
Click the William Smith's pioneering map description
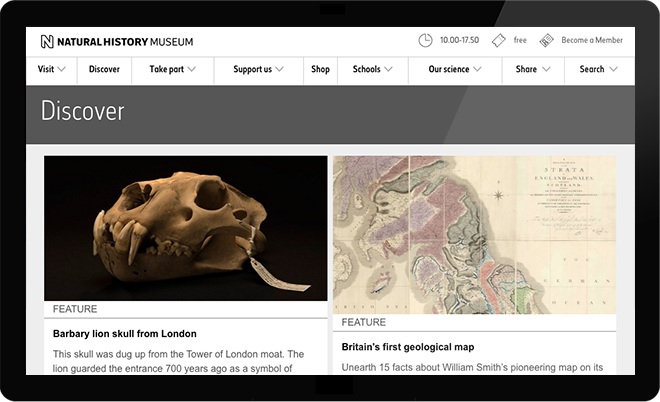click(472, 367)
